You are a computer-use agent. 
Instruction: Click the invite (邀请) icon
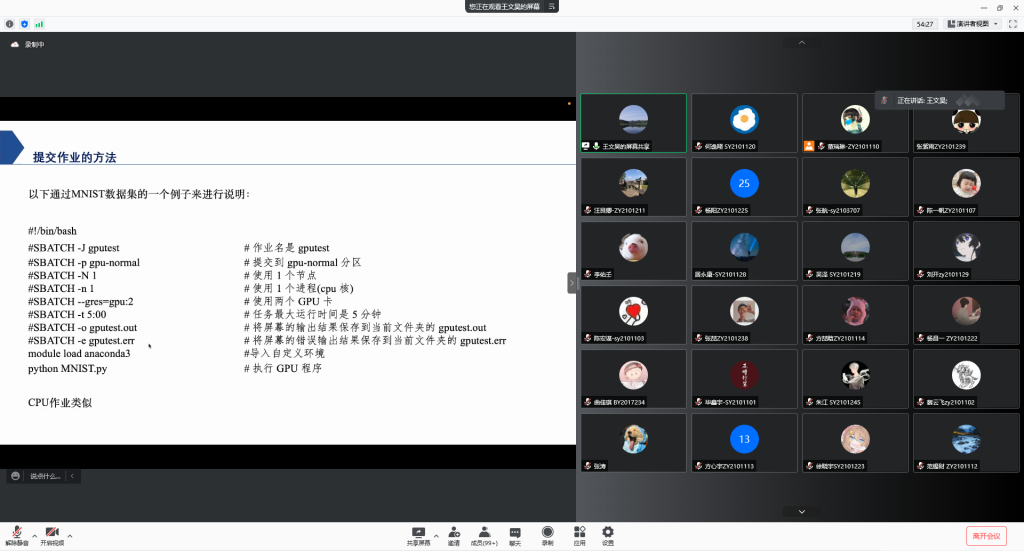click(453, 535)
